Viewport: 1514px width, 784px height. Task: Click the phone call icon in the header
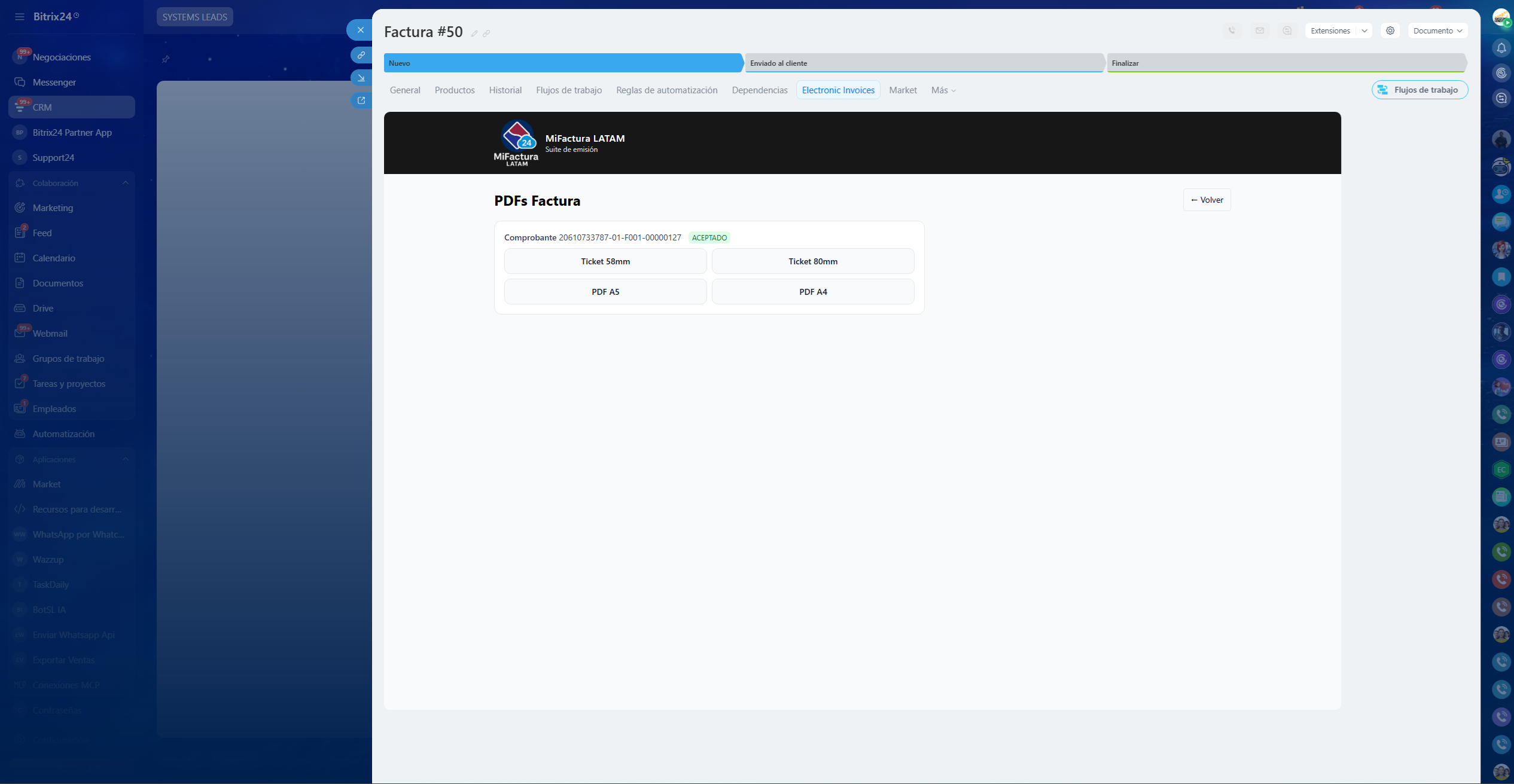[x=1232, y=30]
